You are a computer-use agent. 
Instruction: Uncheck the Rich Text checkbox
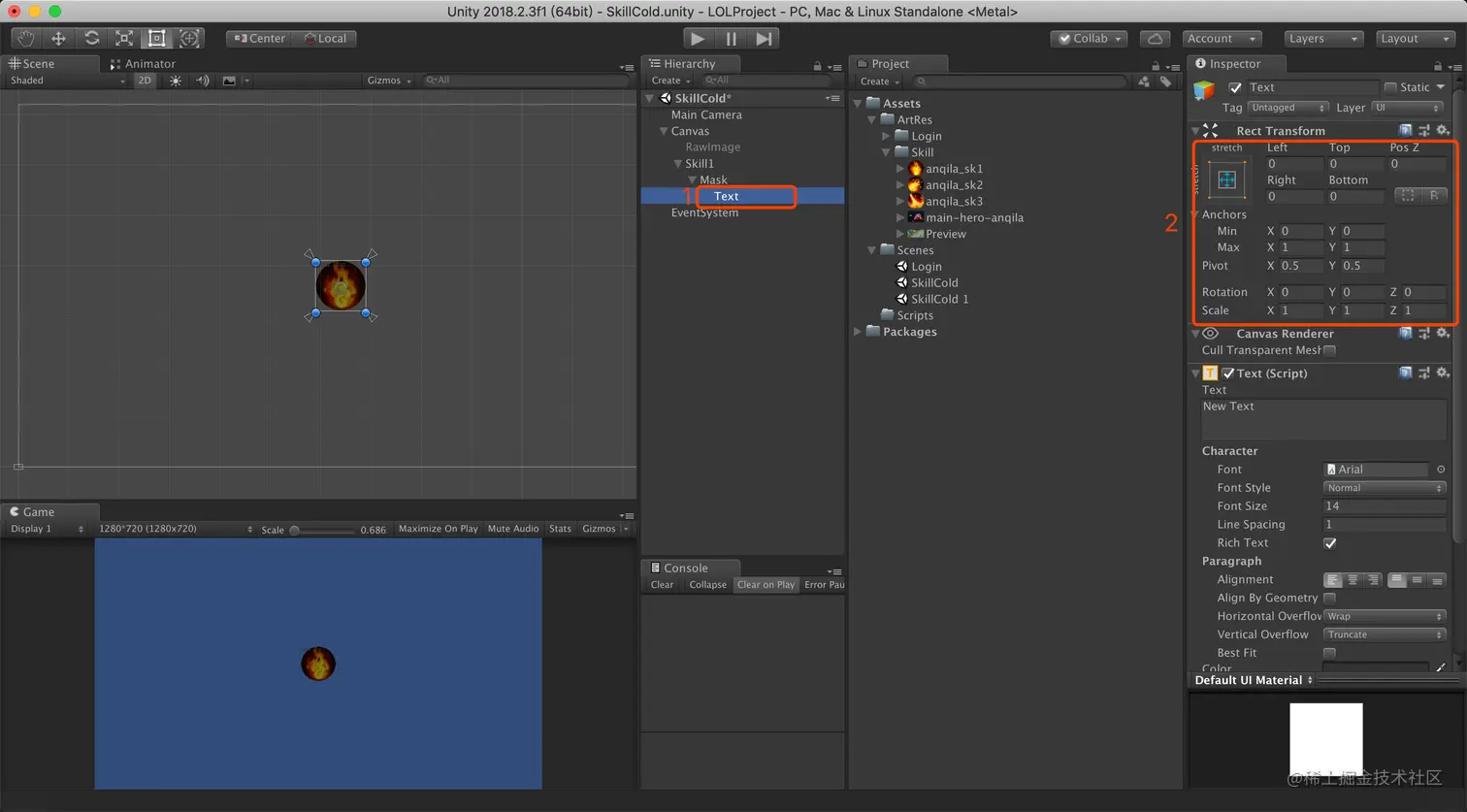1330,543
